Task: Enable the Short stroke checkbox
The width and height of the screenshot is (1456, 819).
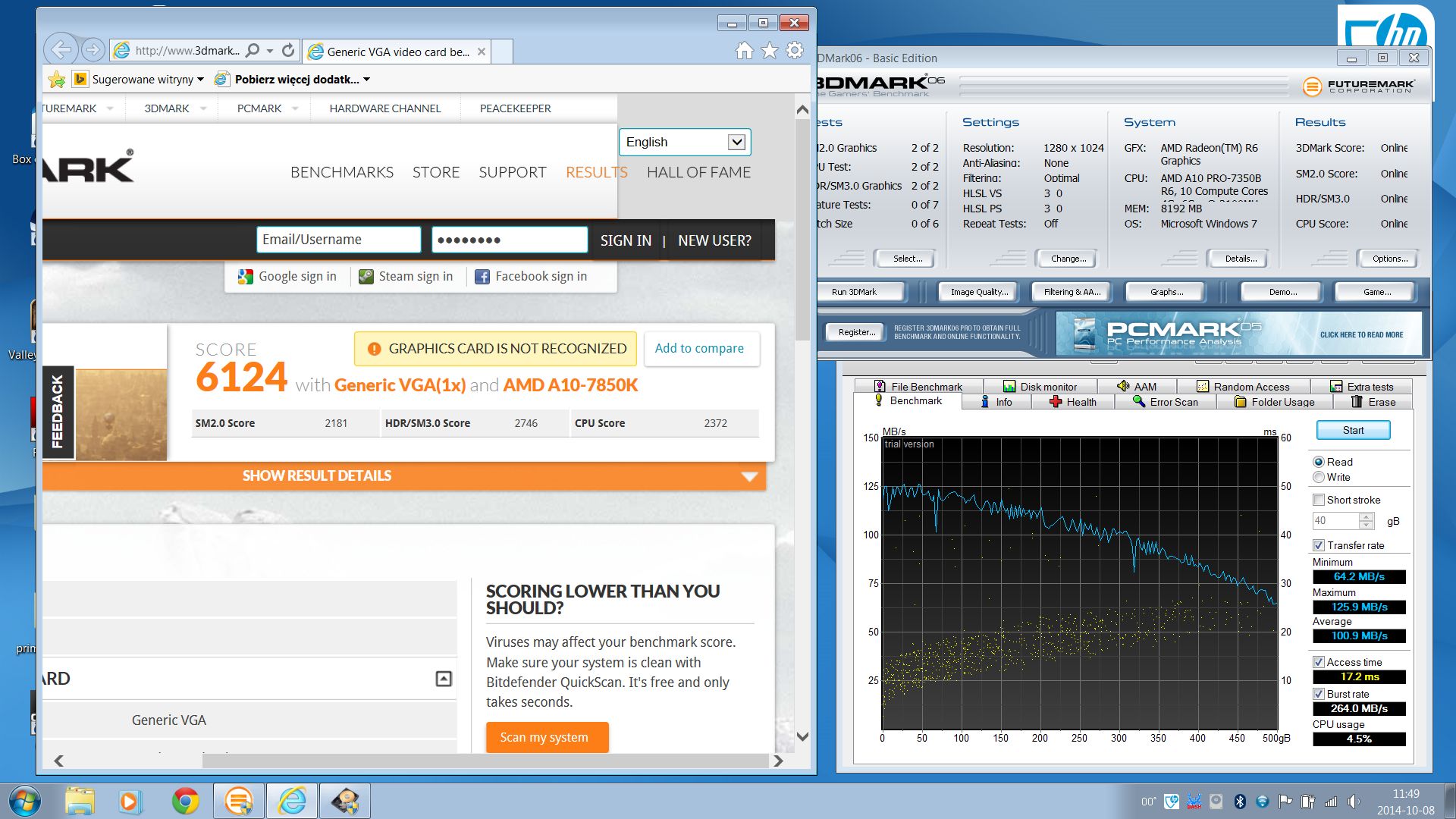Action: click(1319, 500)
